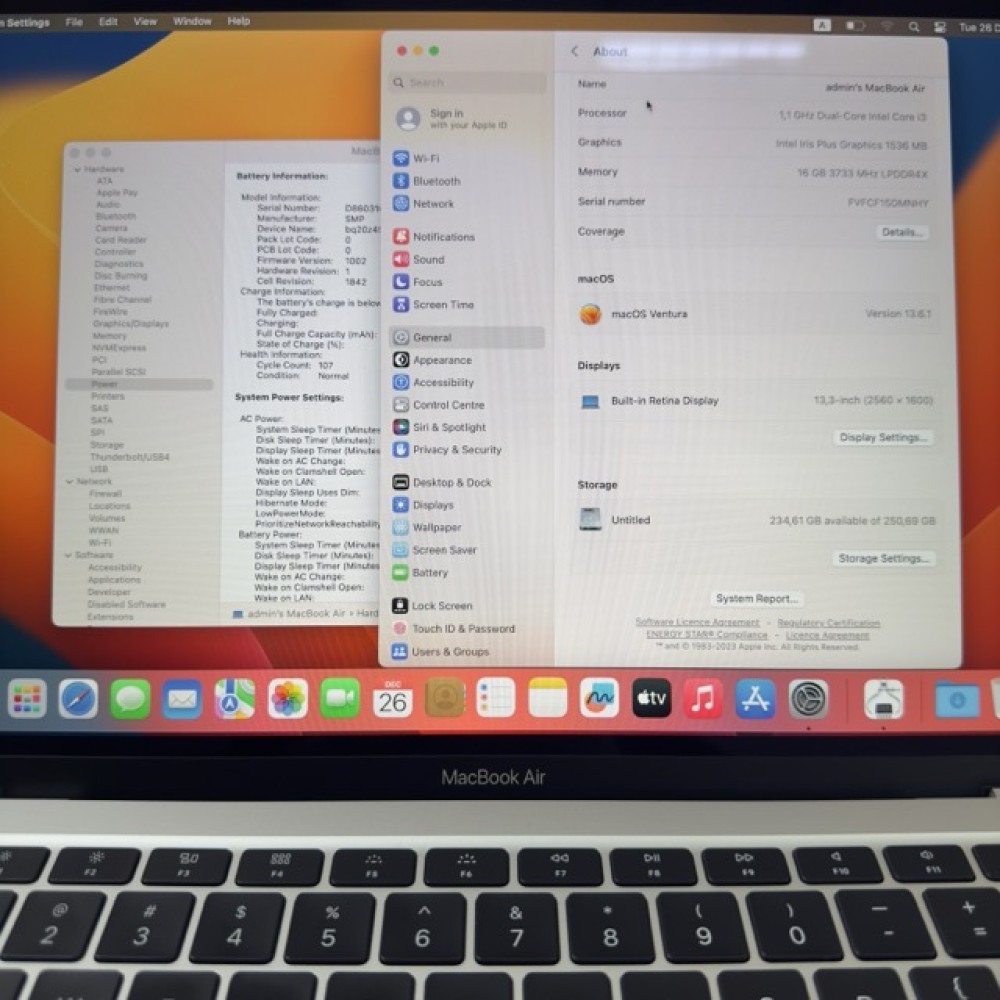The height and width of the screenshot is (1000, 1000).
Task: Open Spotlight search in menu bar
Action: click(913, 27)
